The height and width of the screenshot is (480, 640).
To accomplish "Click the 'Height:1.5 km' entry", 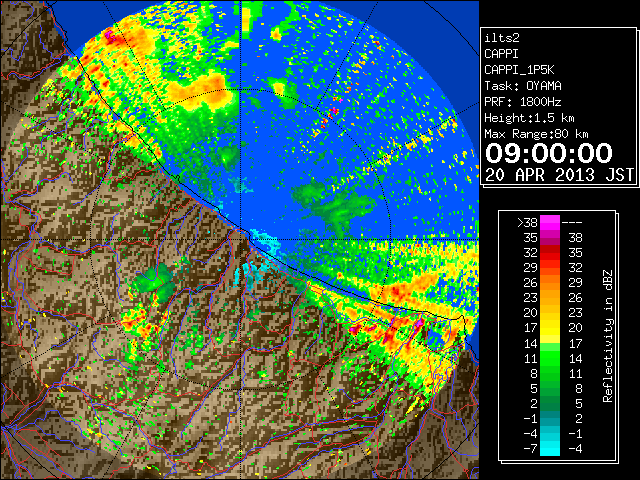I will 529,118.
